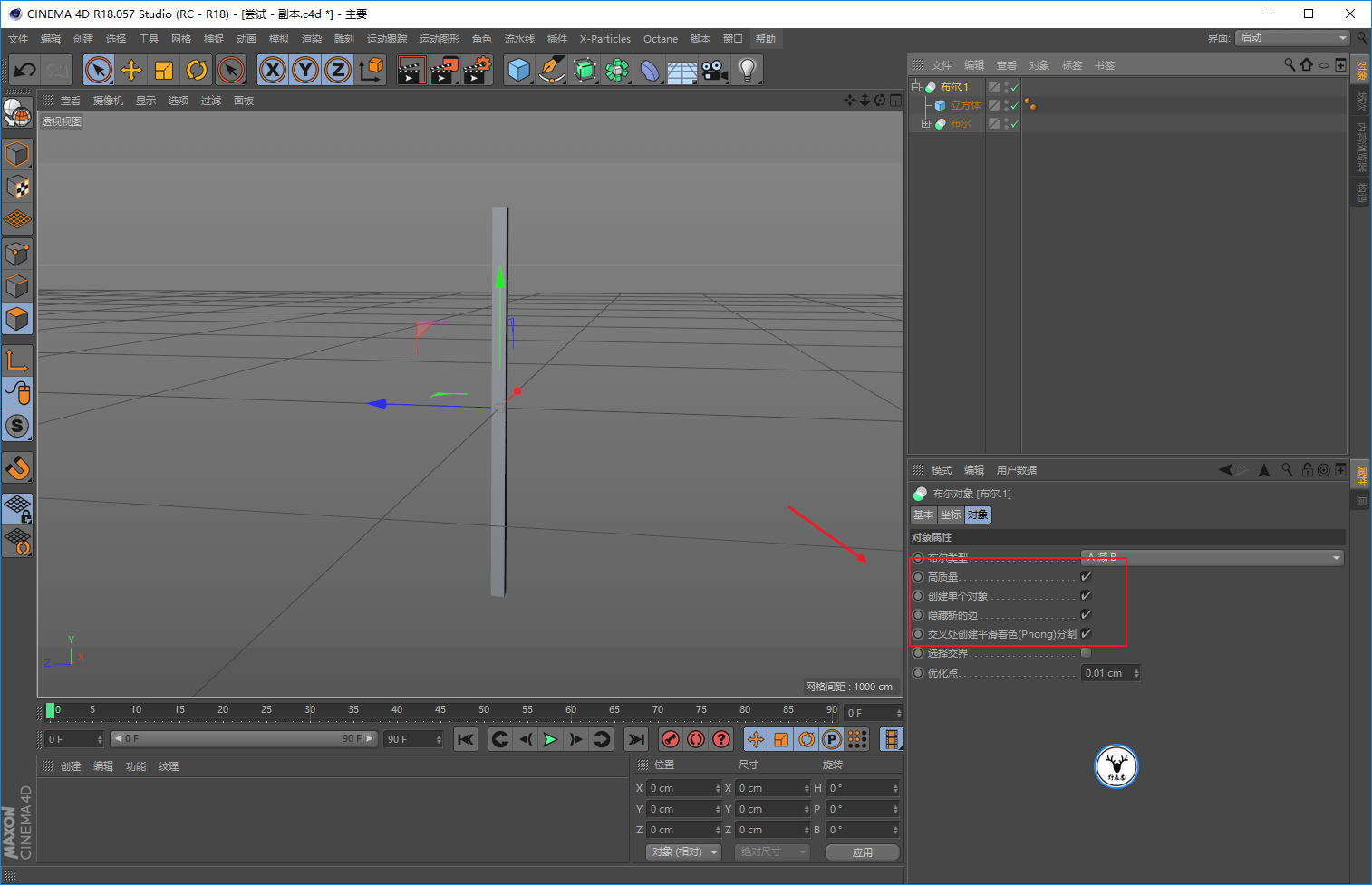Image resolution: width=1372 pixels, height=885 pixels.
Task: Open the deformer bend icon
Action: (650, 70)
